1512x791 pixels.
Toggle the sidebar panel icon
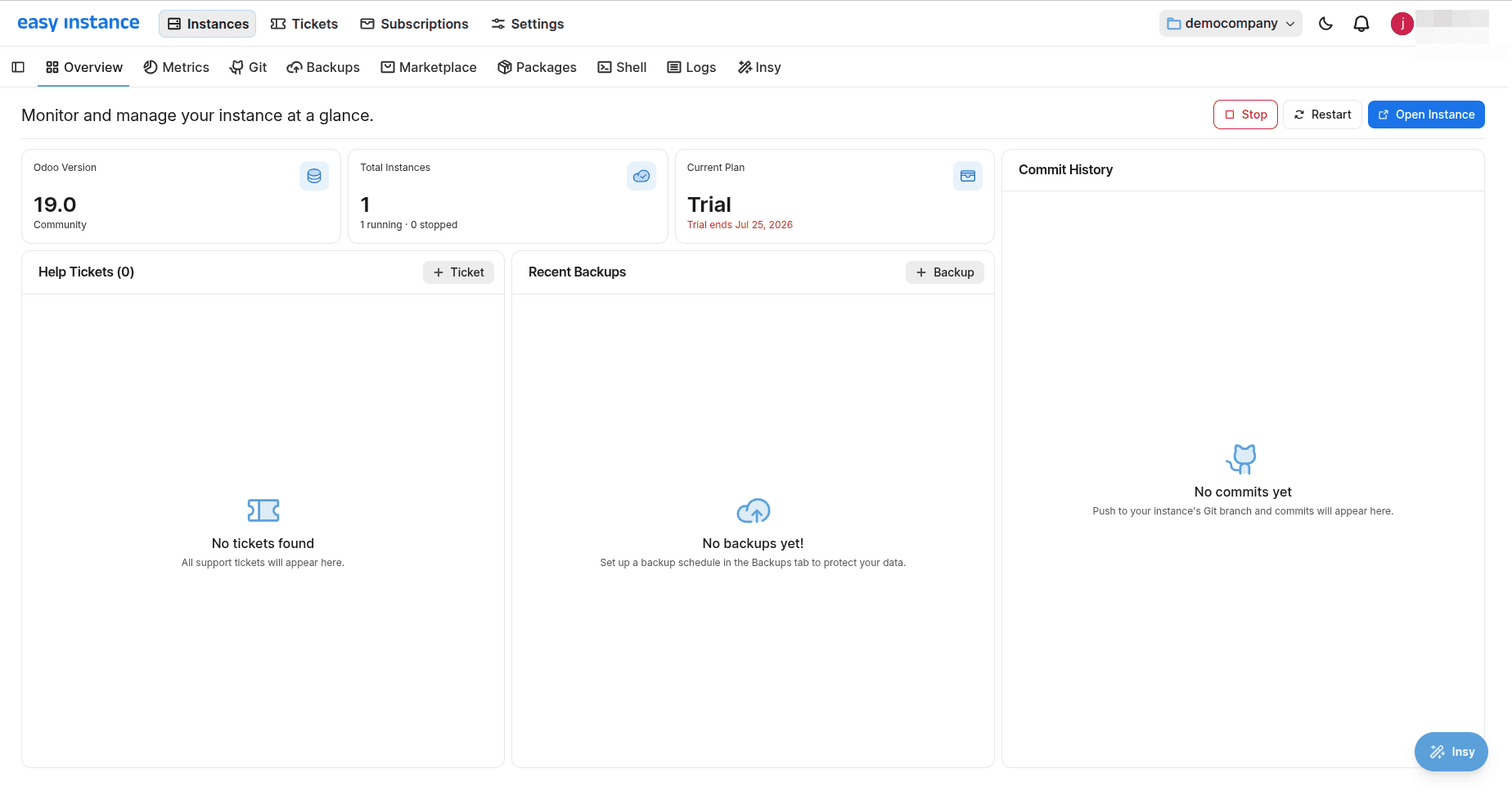coord(18,67)
